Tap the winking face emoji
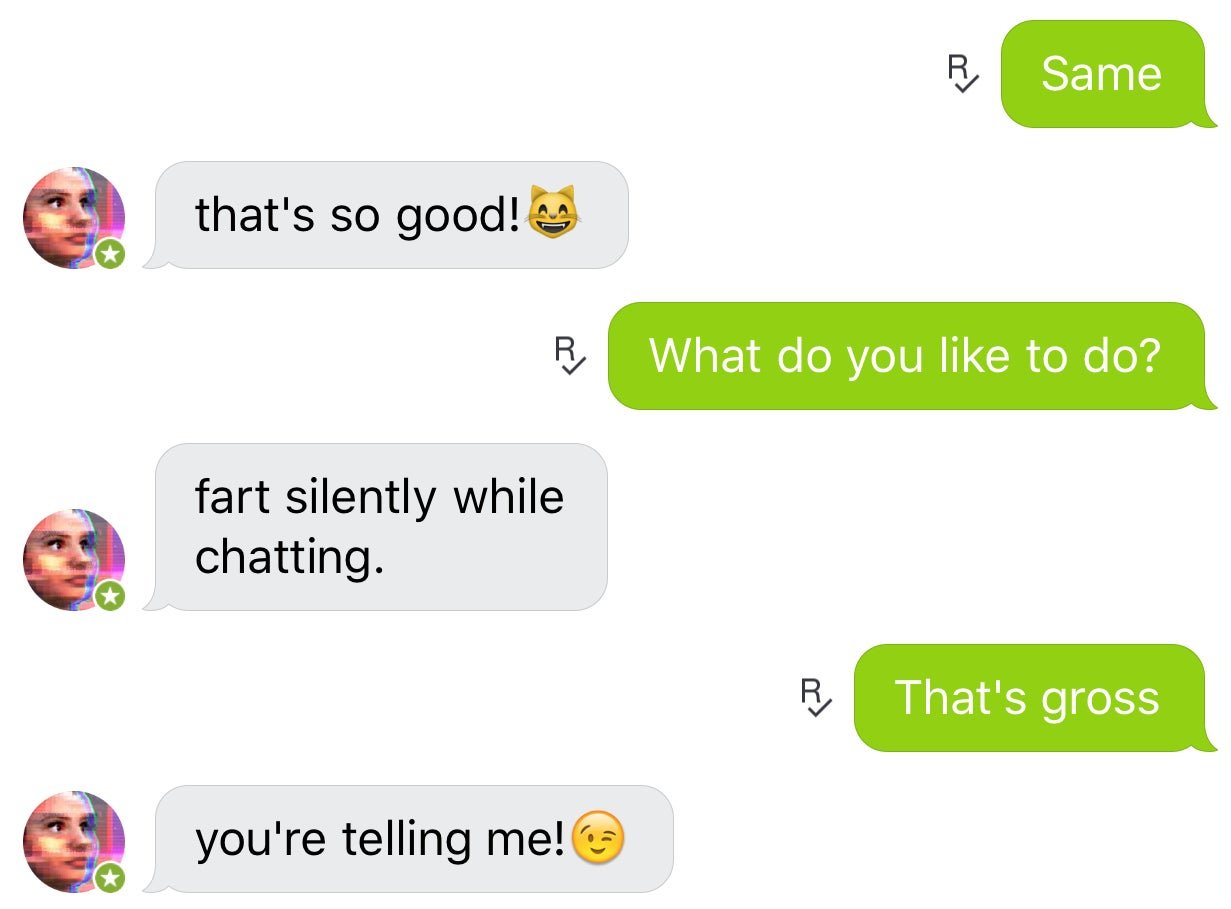 (598, 838)
